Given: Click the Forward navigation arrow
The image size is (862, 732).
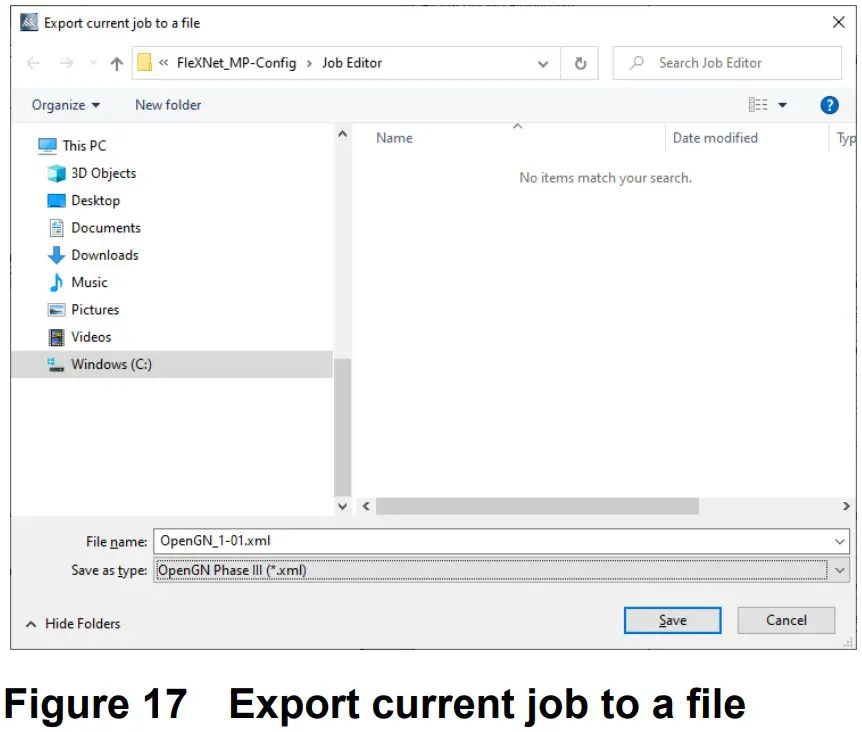Looking at the screenshot, I should pyautogui.click(x=67, y=64).
